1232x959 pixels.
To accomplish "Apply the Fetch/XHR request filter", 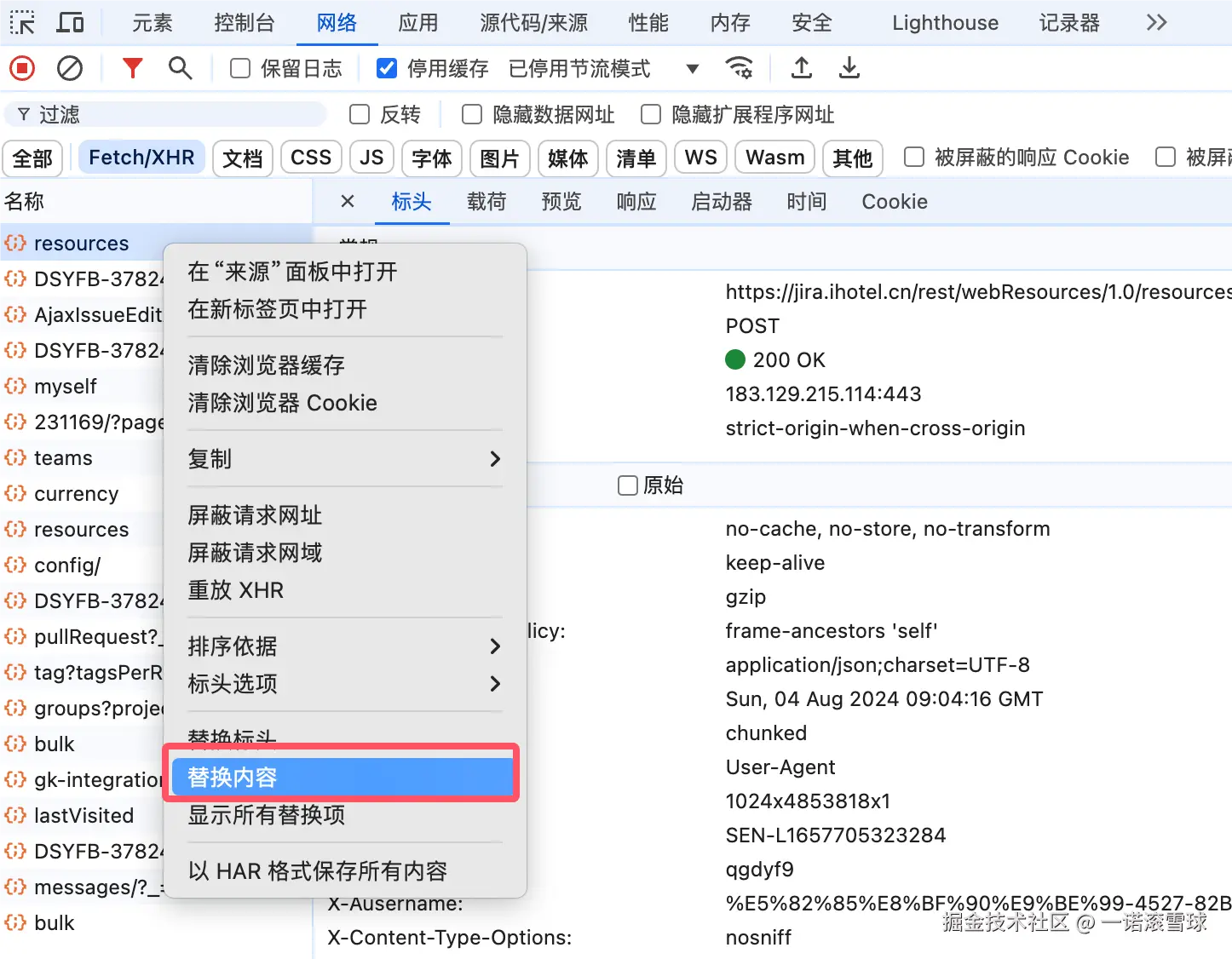I will coord(141,157).
